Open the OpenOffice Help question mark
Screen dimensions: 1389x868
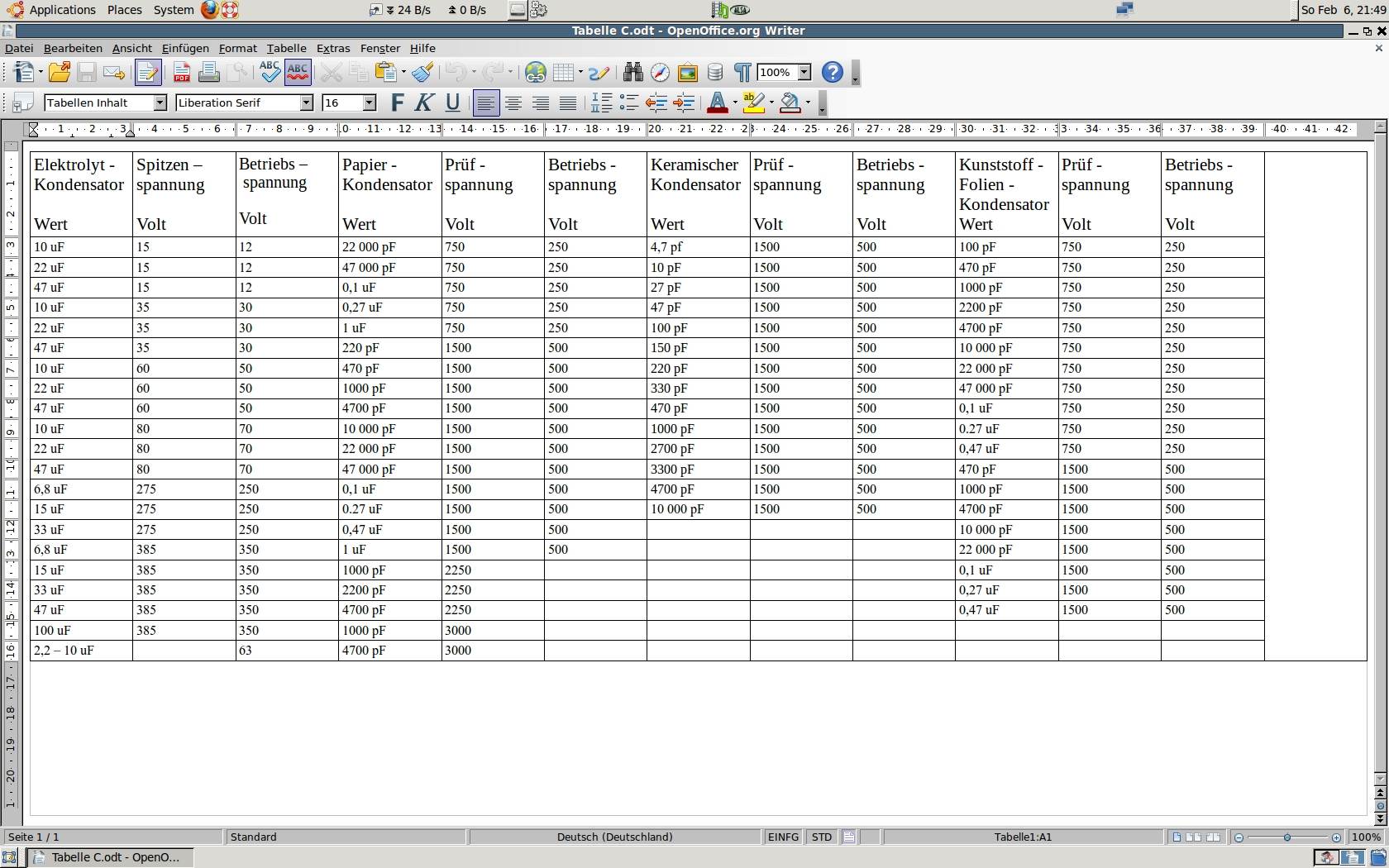click(833, 73)
